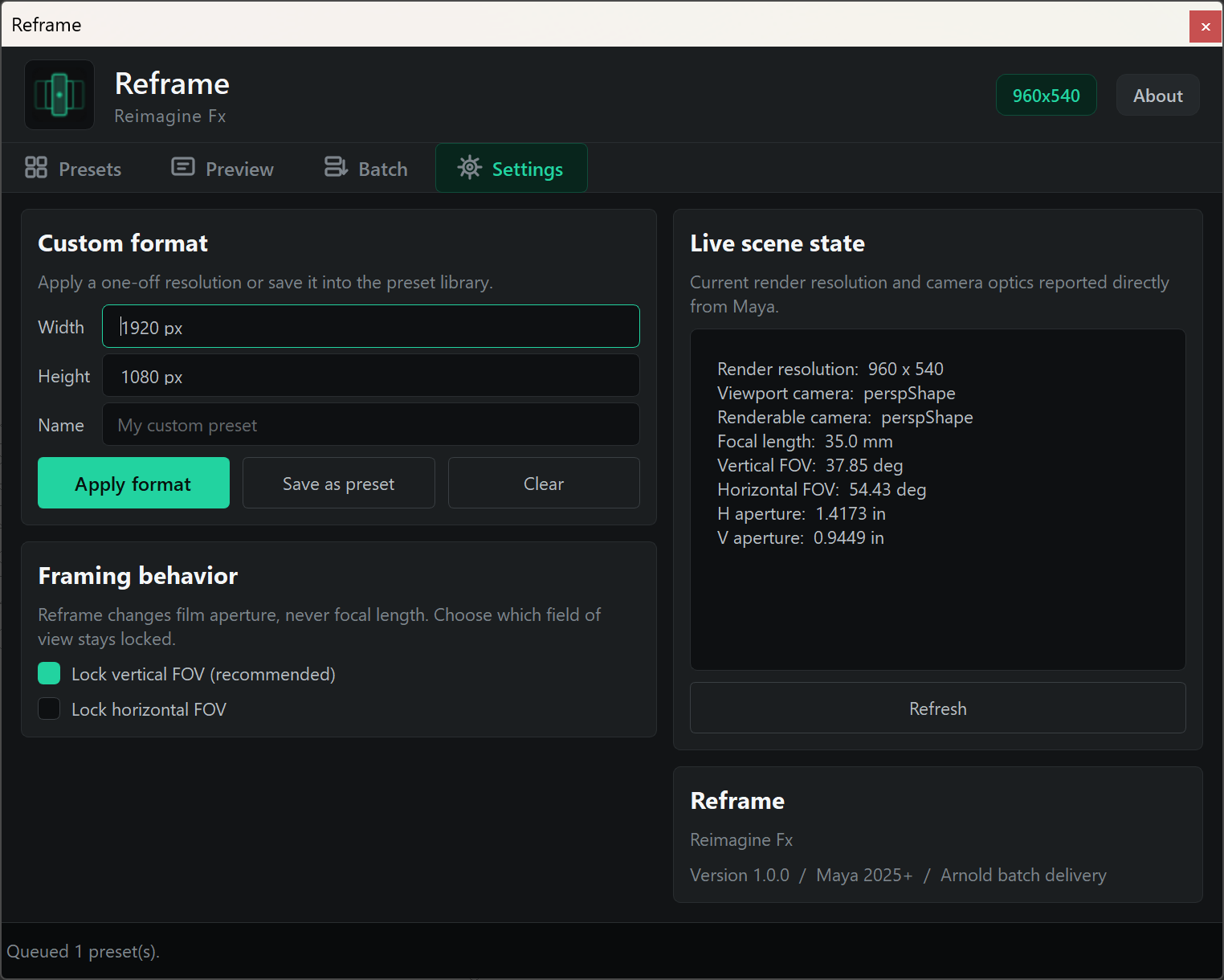Screen dimensions: 1224x980
Task: Click the 'Lock vertical FOV (recommended)' label
Action: (203, 674)
